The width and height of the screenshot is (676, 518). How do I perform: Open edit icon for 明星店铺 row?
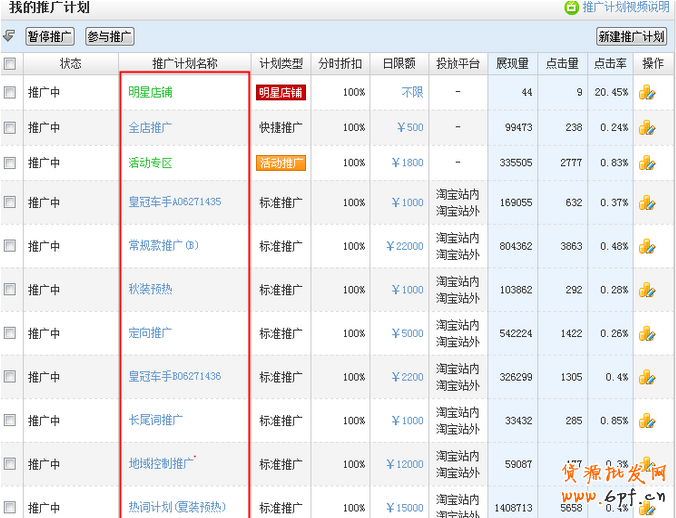click(x=647, y=92)
